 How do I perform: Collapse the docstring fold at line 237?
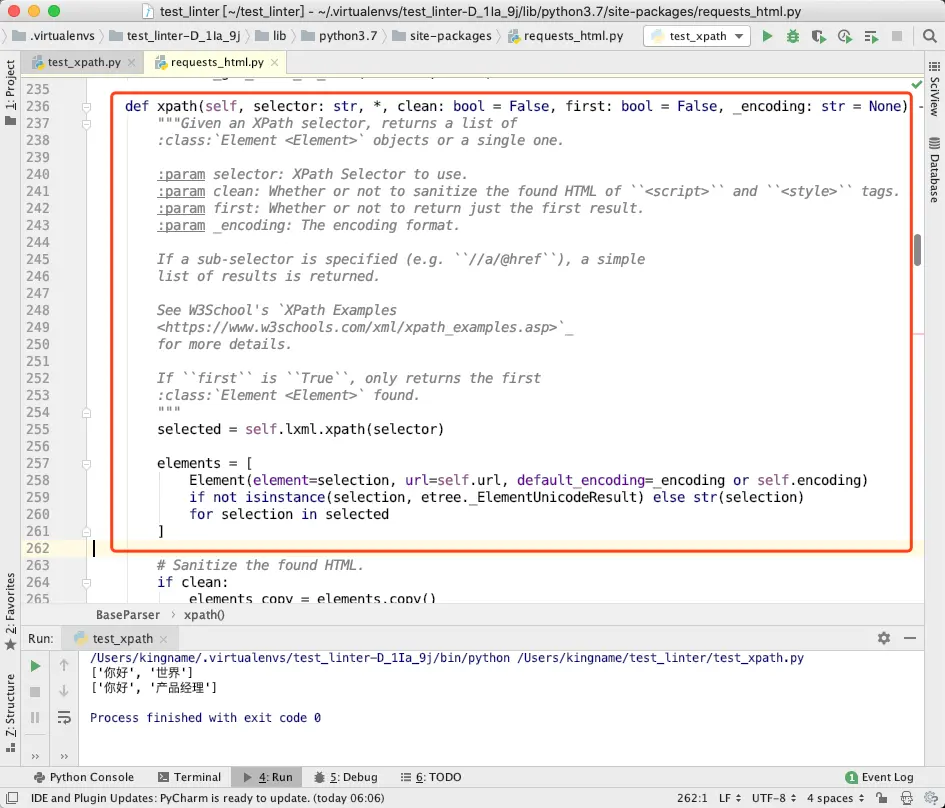(86, 124)
